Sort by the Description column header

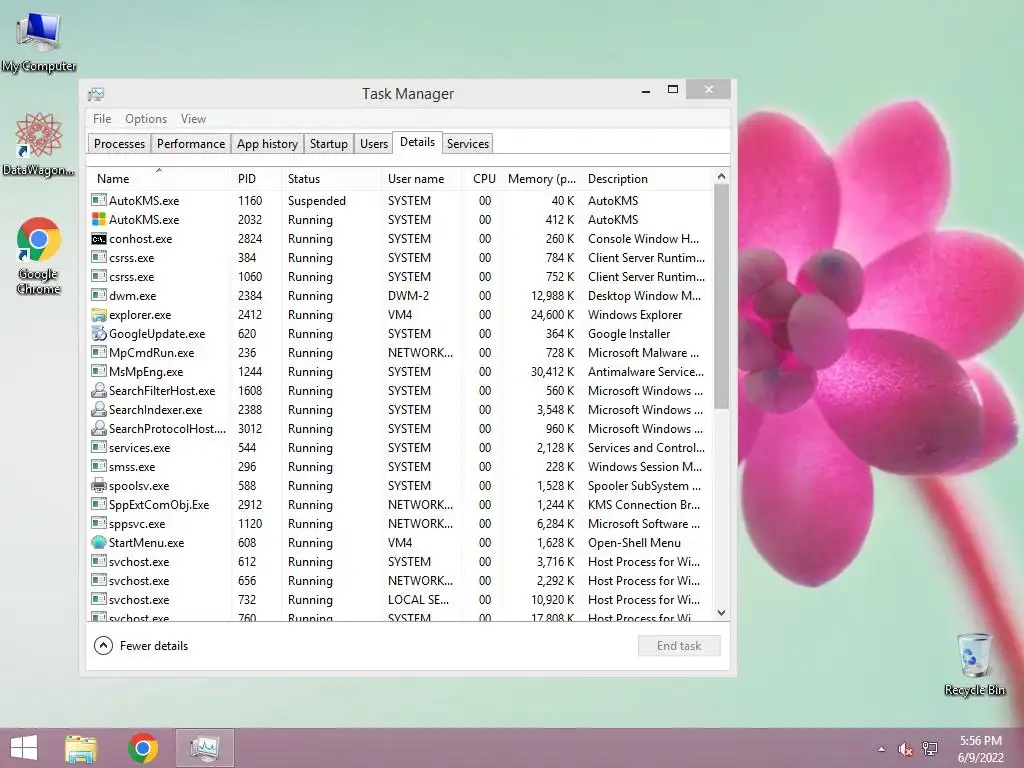tap(647, 179)
